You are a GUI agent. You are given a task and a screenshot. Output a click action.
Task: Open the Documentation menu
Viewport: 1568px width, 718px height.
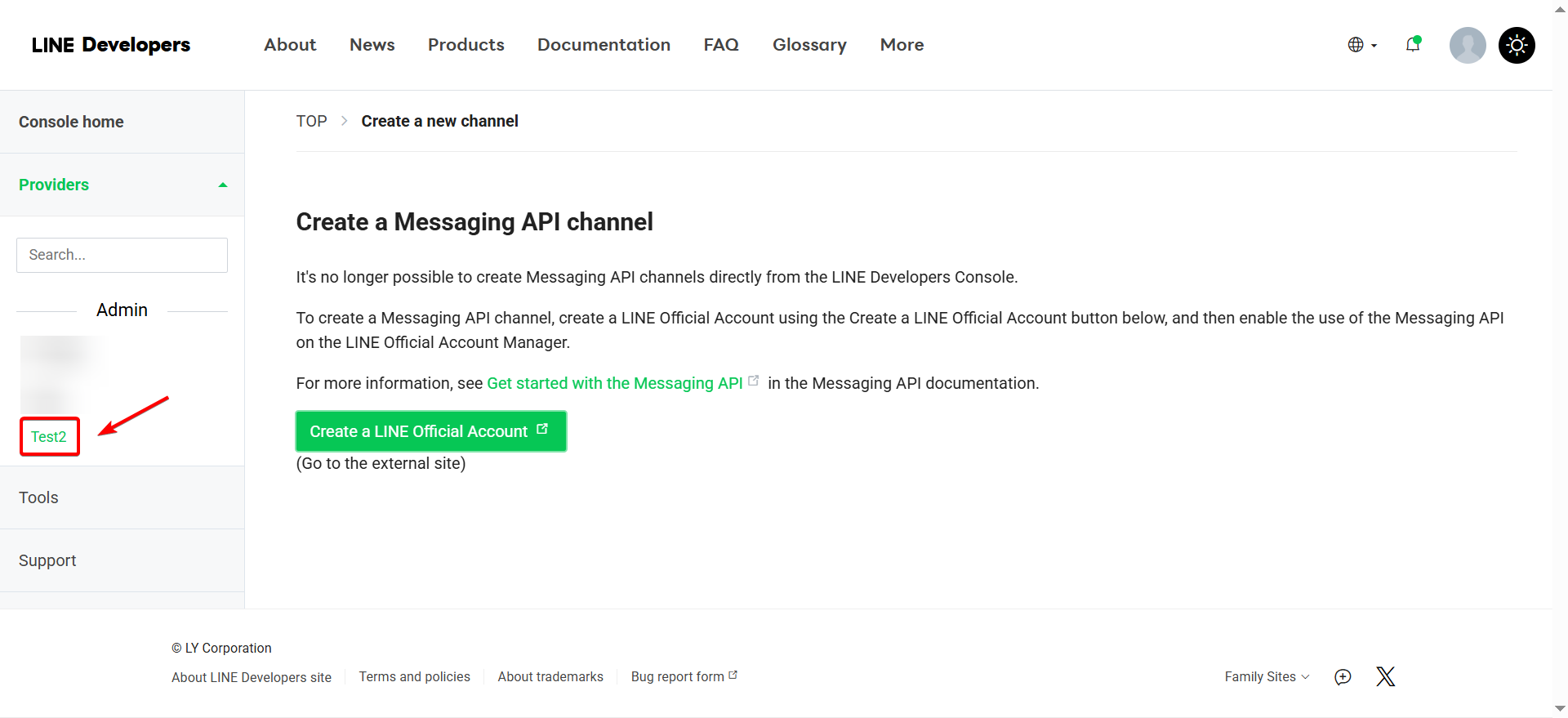pos(604,45)
